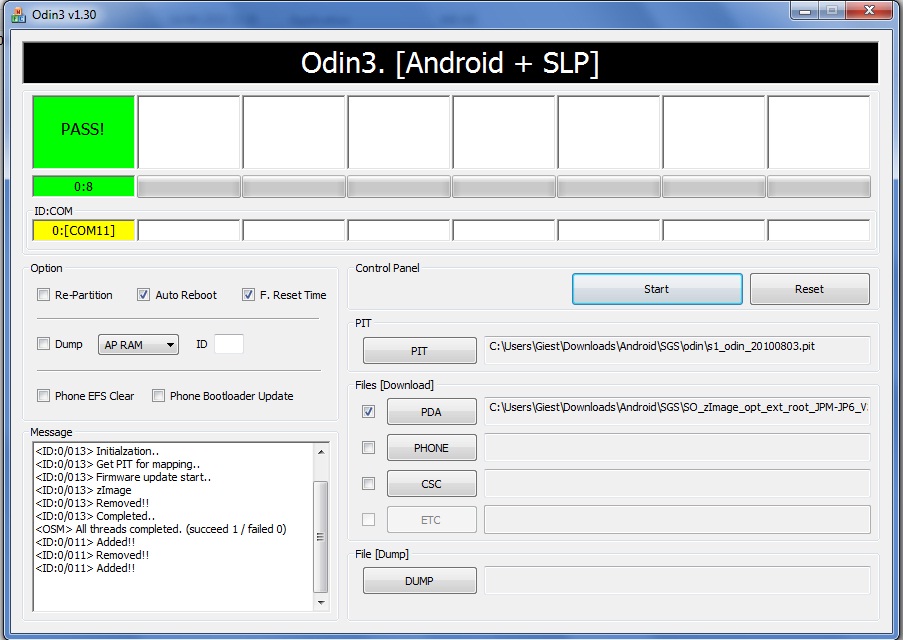The image size is (903, 640).
Task: Check the Phone EFS Clear option
Action: point(43,396)
